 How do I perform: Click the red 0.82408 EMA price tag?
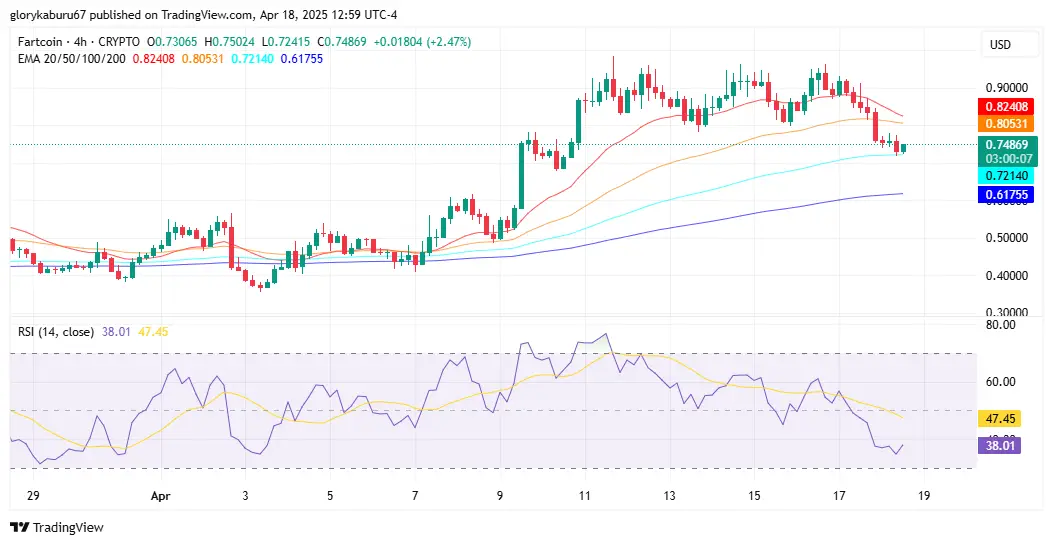1006,107
